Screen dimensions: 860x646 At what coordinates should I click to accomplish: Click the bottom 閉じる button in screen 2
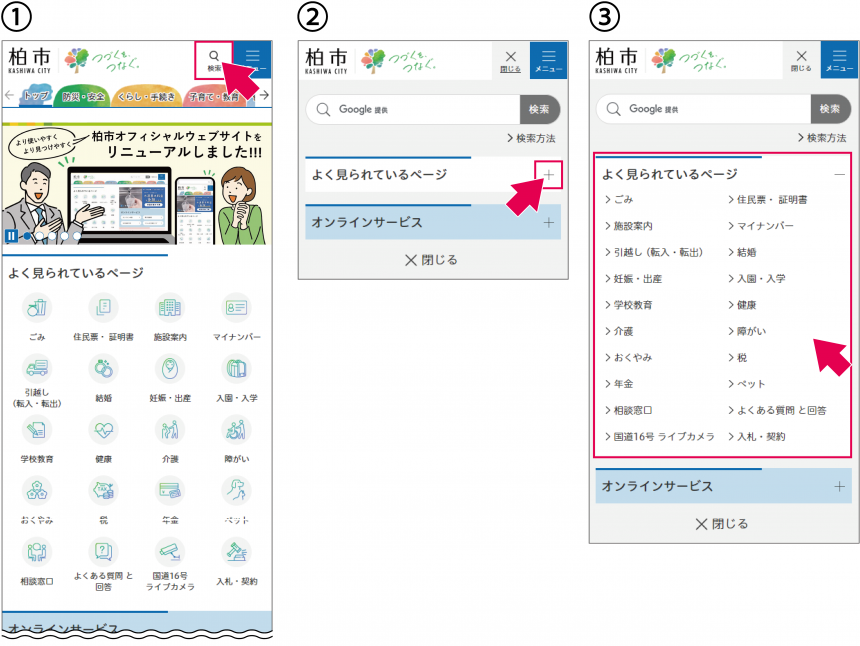point(431,260)
